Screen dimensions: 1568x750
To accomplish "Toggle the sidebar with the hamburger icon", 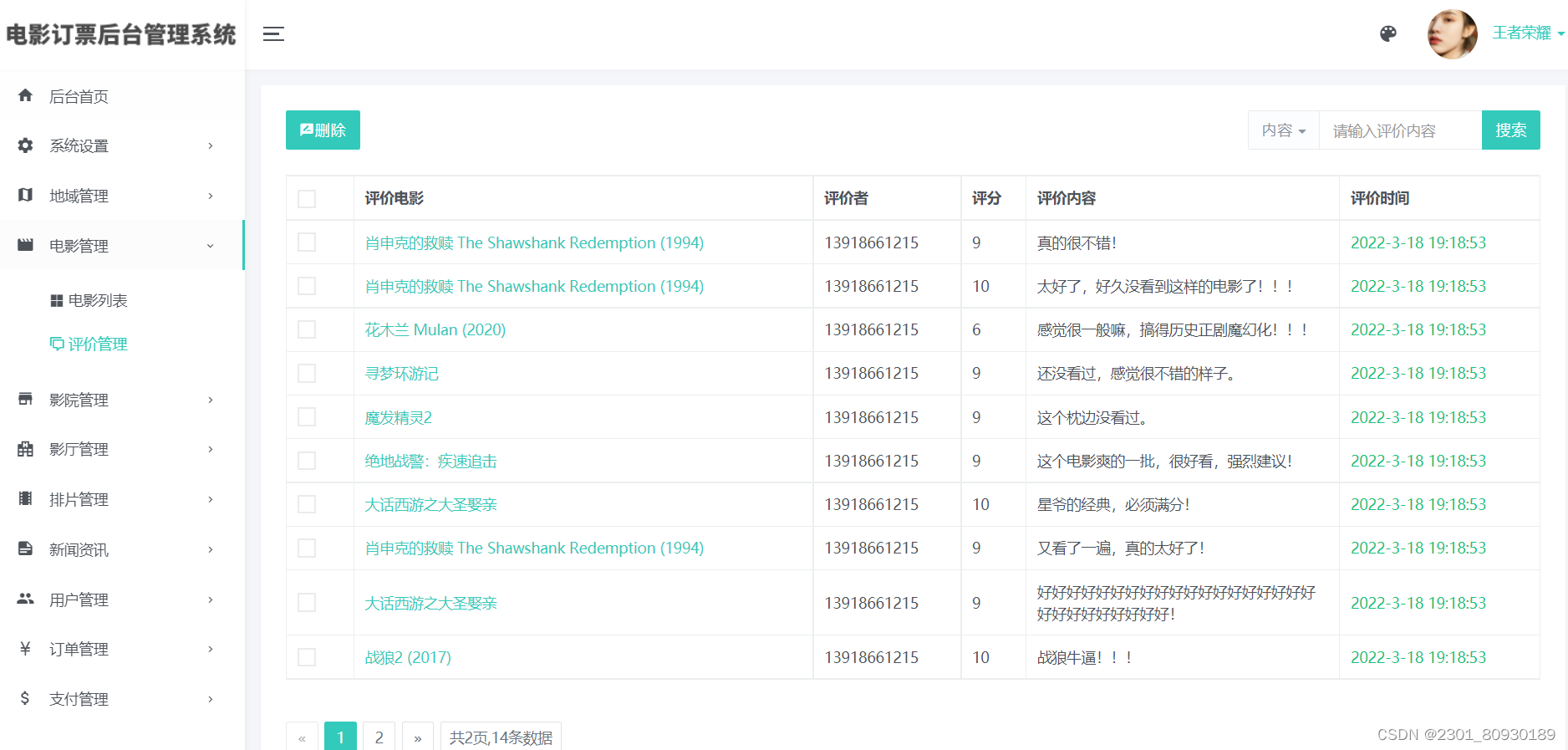I will 273,34.
